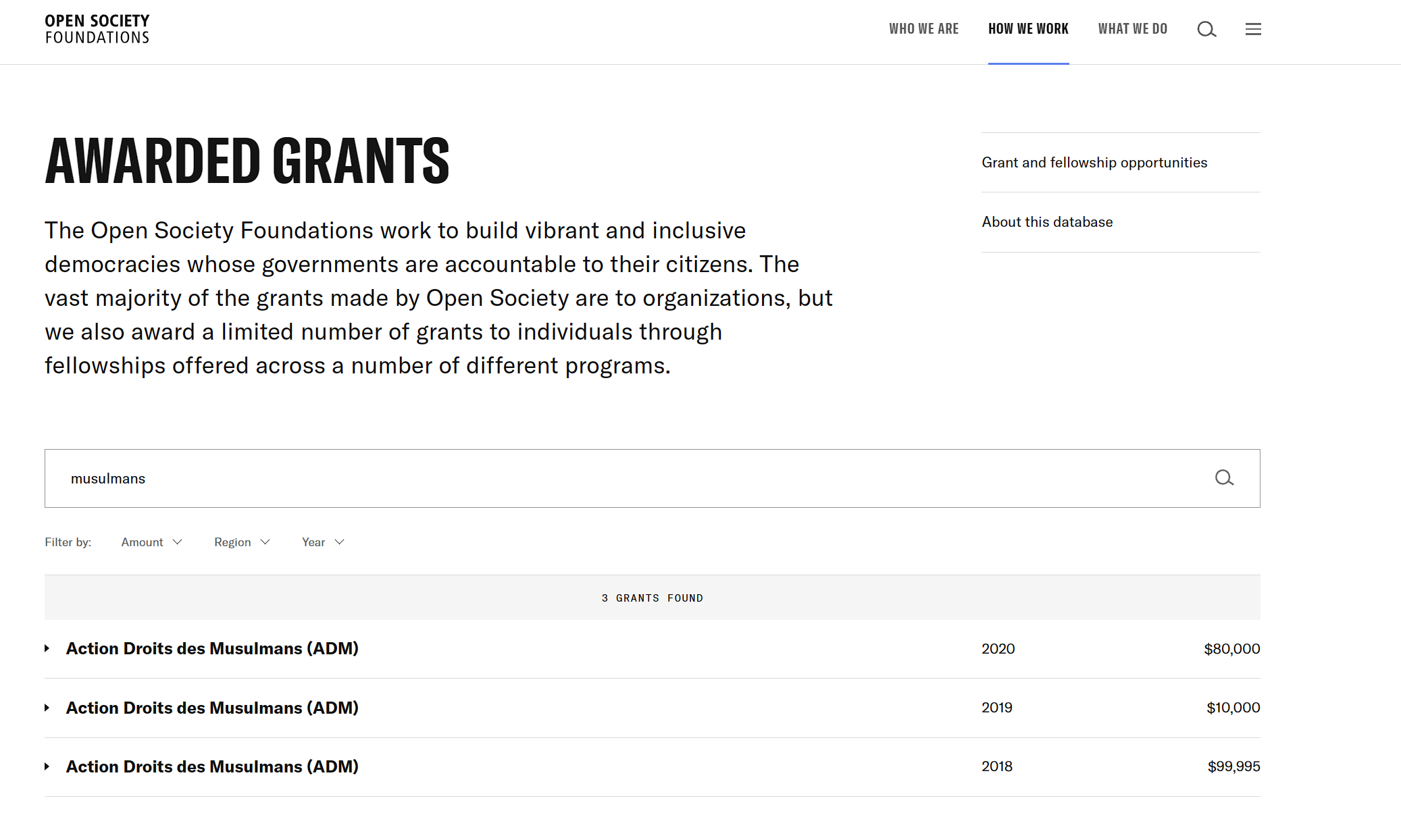The image size is (1401, 840).
Task: Expand the 2020 ADM grant row
Action: click(x=47, y=648)
